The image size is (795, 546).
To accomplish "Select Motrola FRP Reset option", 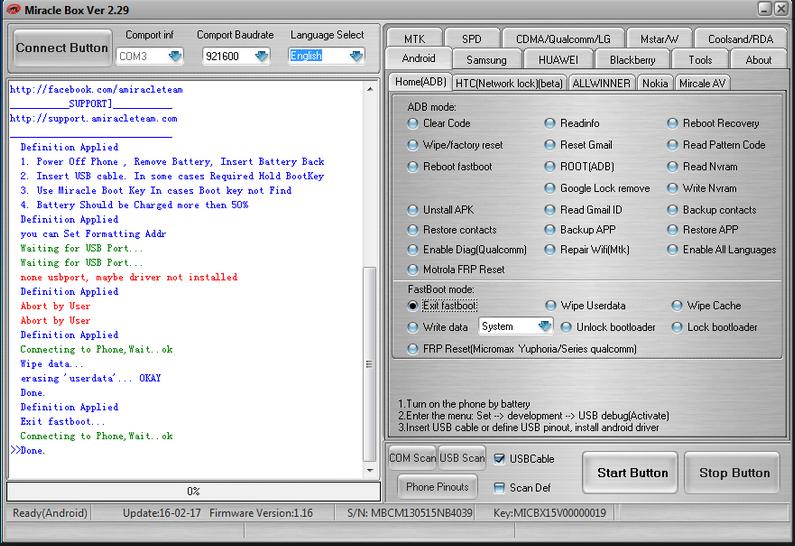I will coord(456,269).
